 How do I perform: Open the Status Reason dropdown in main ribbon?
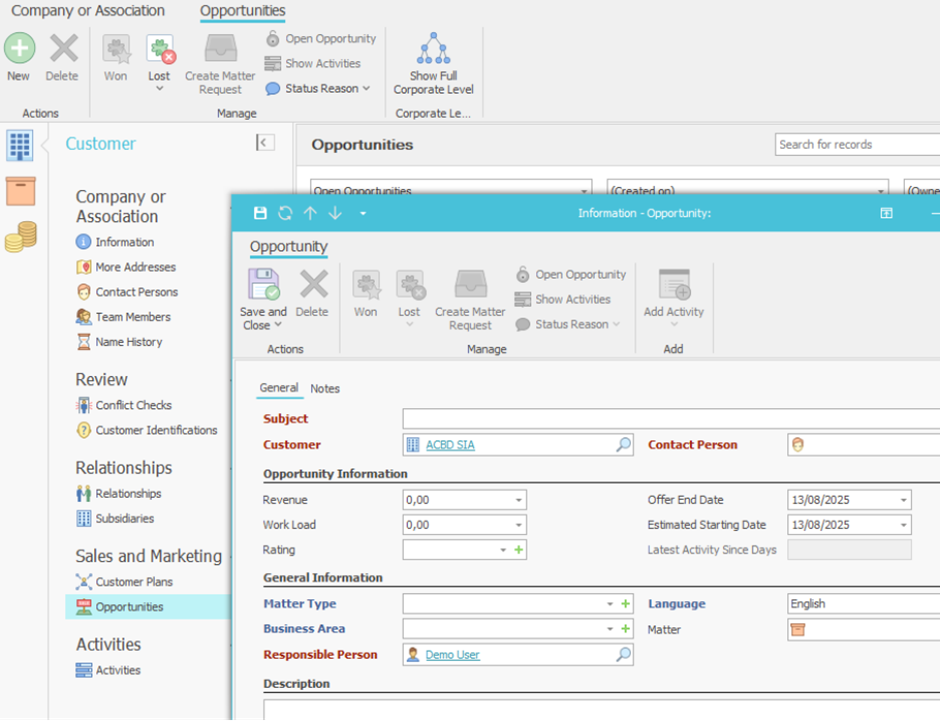[366, 89]
